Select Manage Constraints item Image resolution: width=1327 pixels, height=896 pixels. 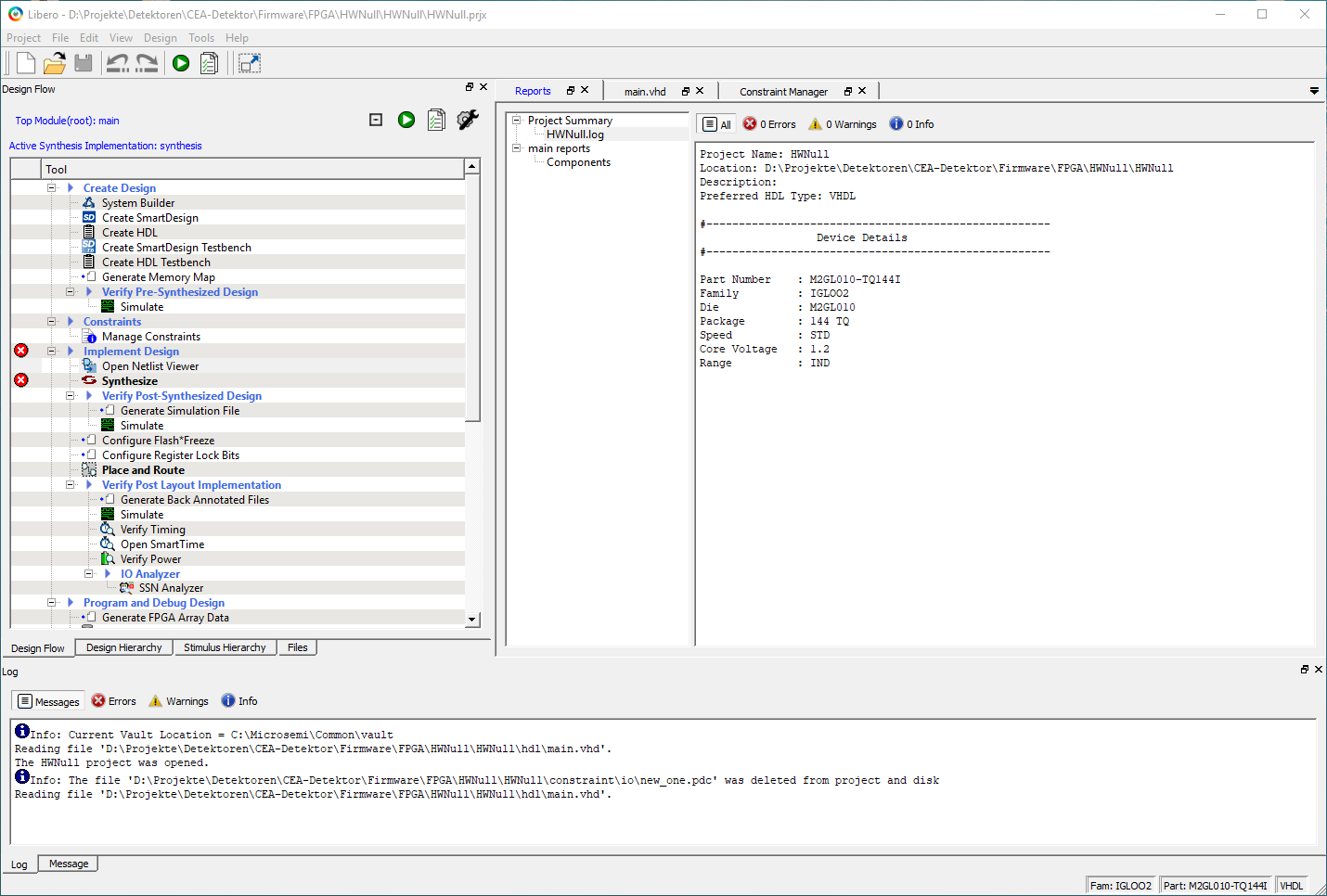[x=151, y=337]
